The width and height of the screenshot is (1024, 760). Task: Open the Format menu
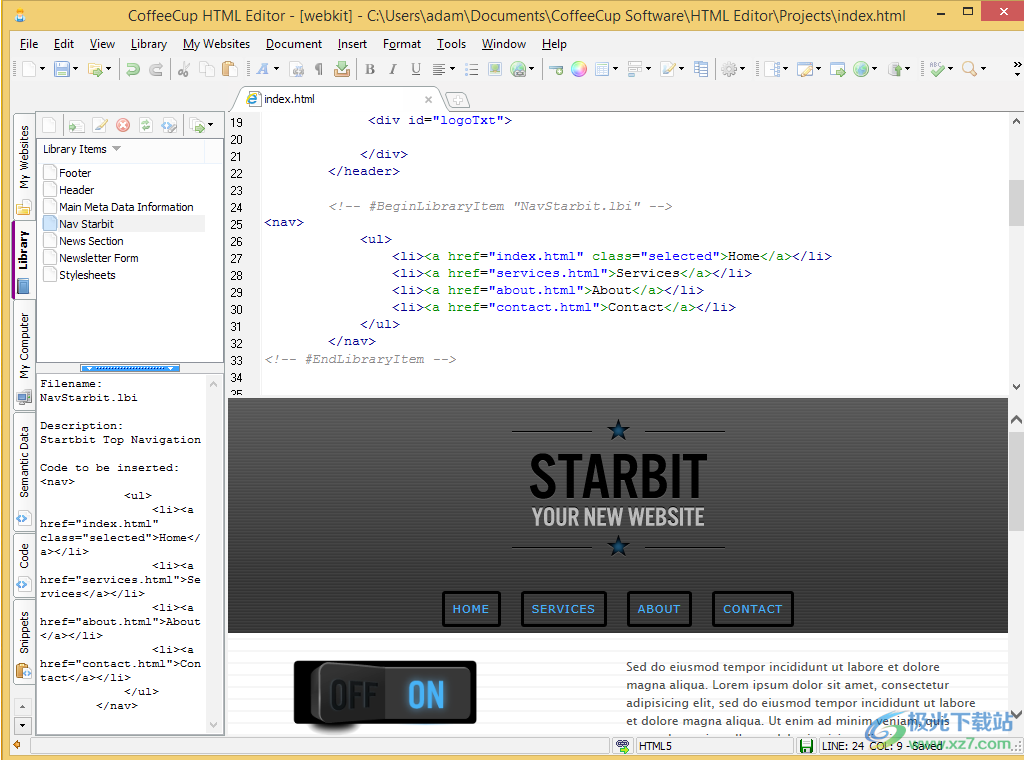click(x=402, y=44)
